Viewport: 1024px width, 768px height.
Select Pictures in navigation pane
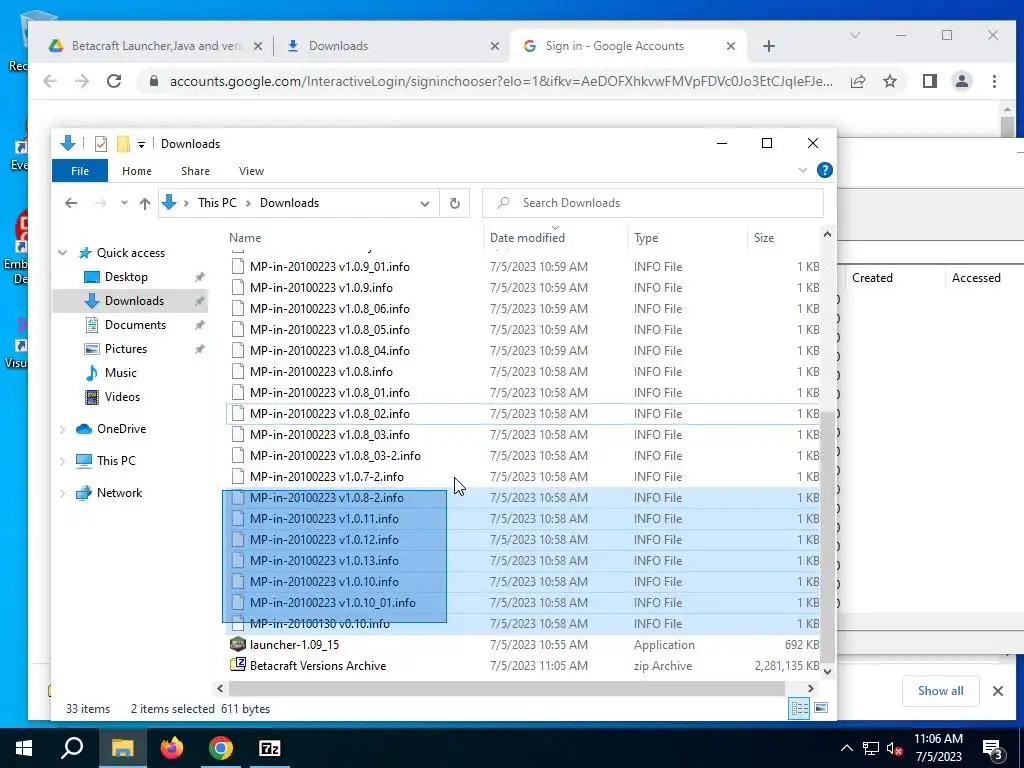pos(125,349)
